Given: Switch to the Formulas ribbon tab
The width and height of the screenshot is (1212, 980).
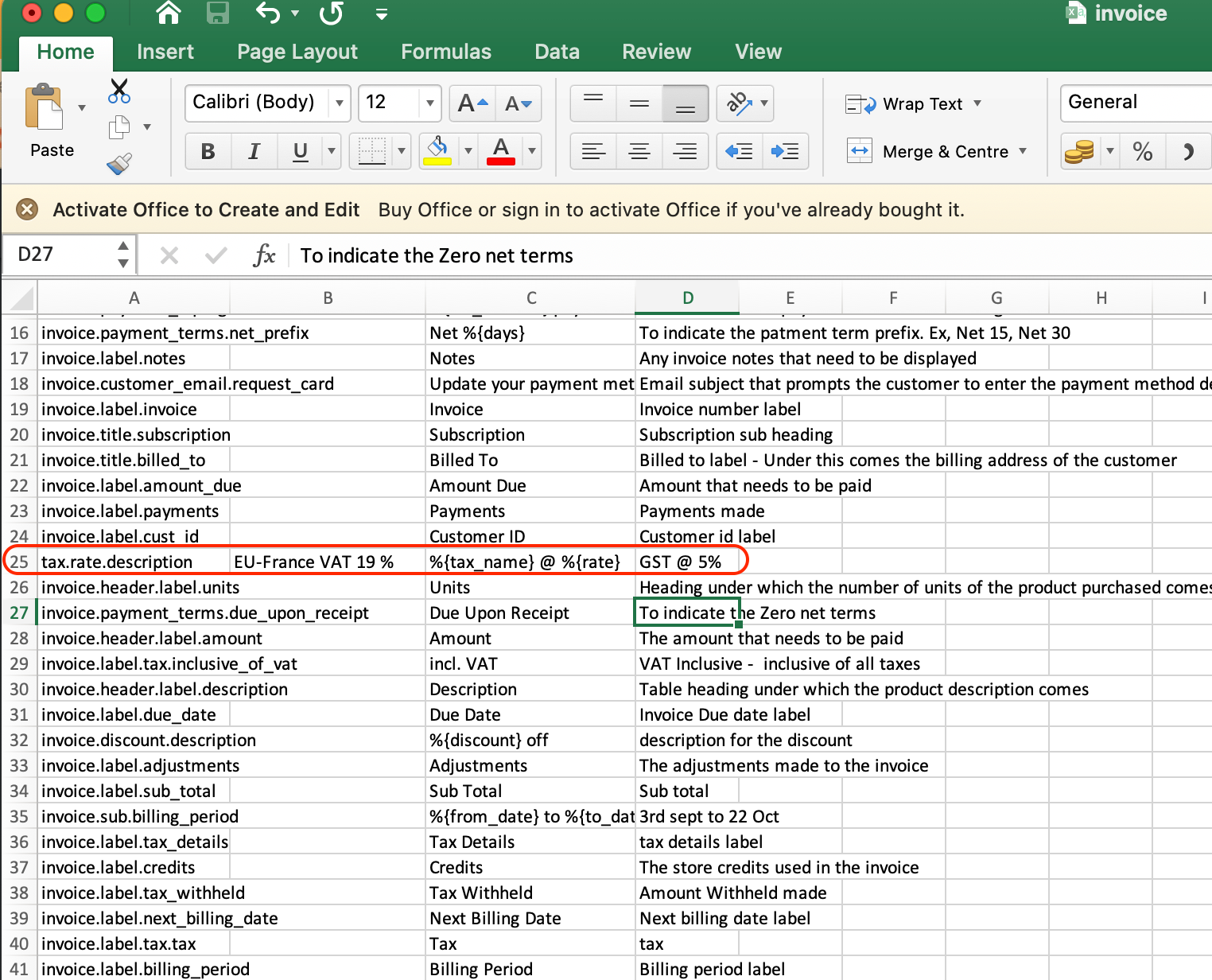Looking at the screenshot, I should point(446,51).
